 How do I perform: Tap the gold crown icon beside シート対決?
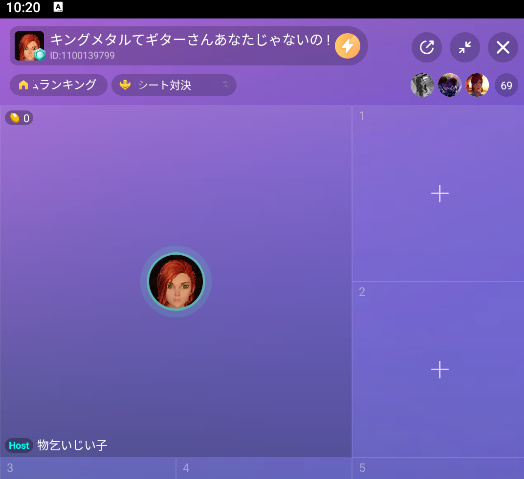pyautogui.click(x=125, y=85)
